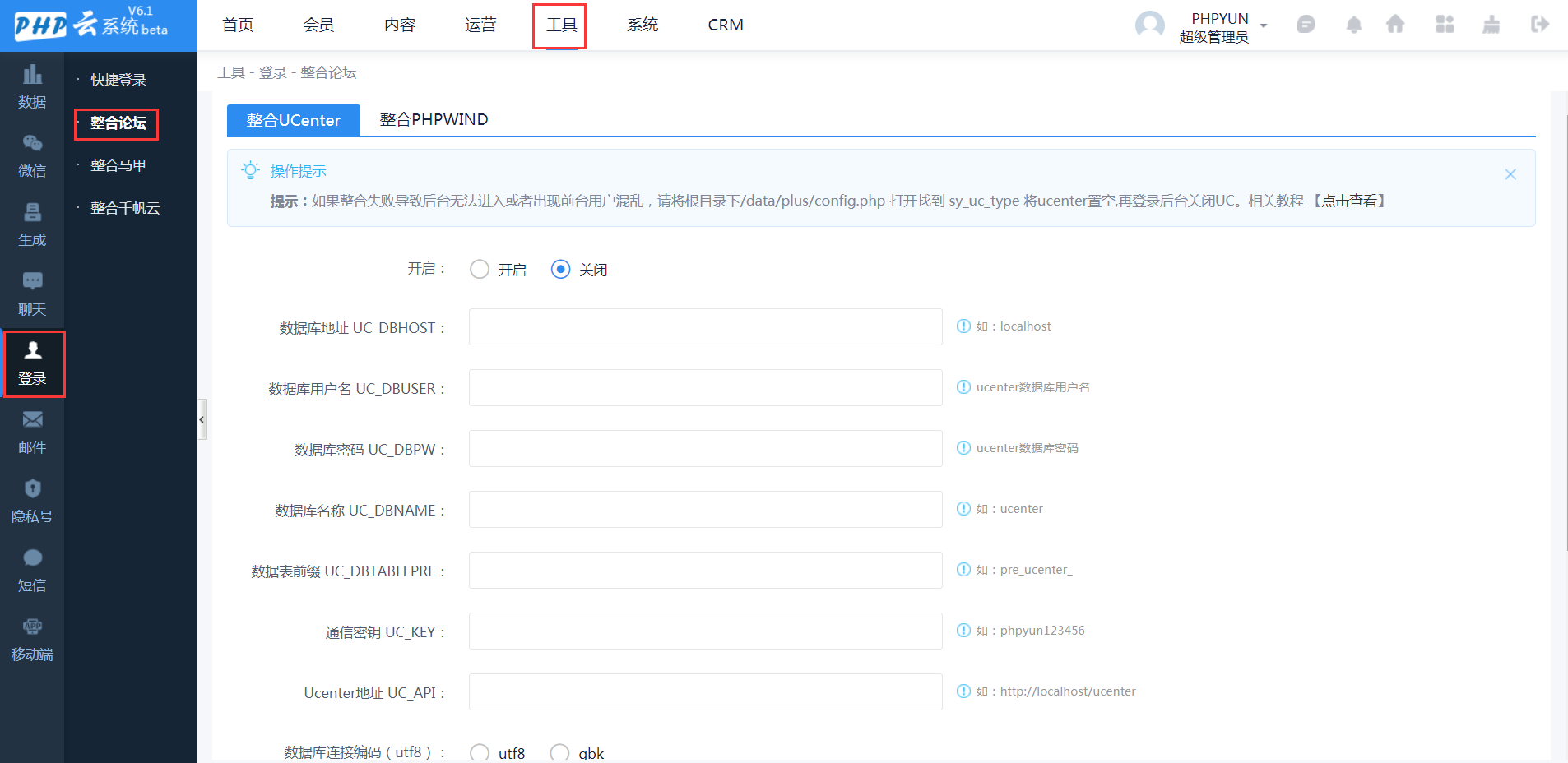The image size is (1568, 763).
Task: Go to site home via house icon
Action: [x=1395, y=25]
